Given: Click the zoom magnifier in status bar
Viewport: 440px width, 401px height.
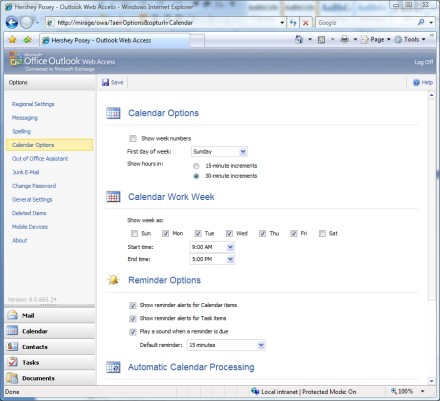Looking at the screenshot, I should click(394, 391).
